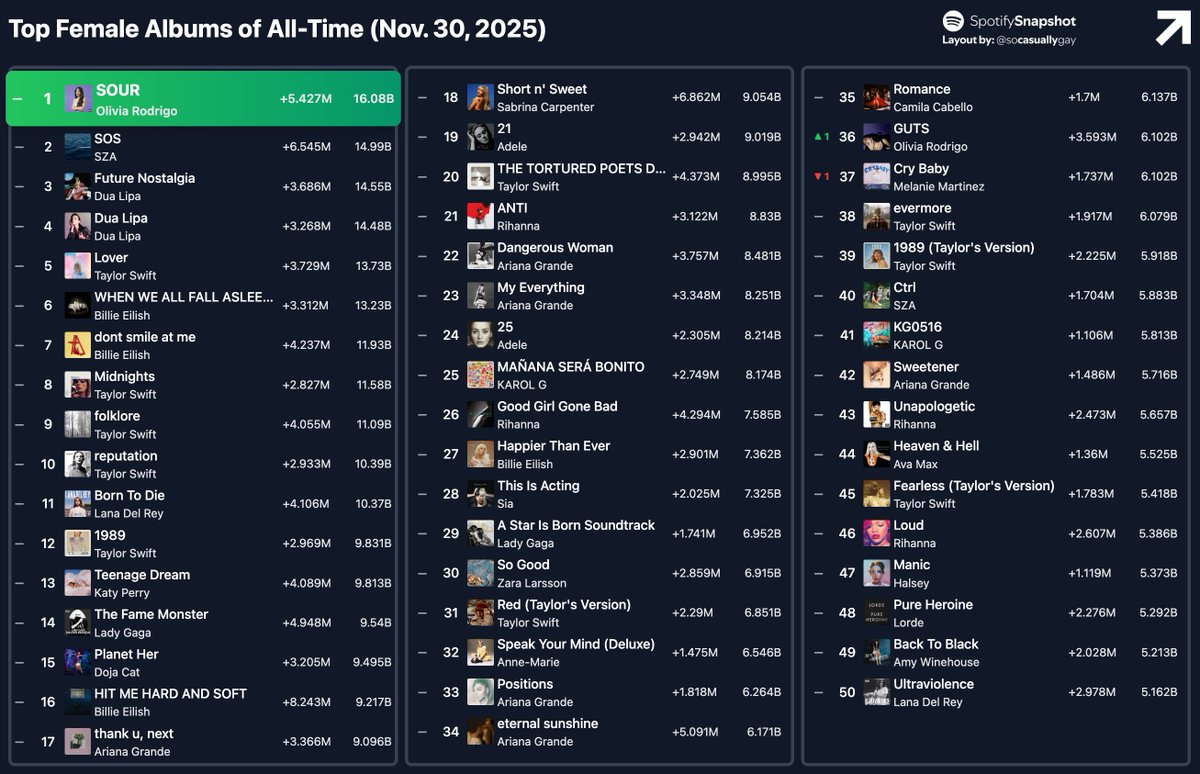
Task: Click the 'My Everything' album title
Action: 541,288
